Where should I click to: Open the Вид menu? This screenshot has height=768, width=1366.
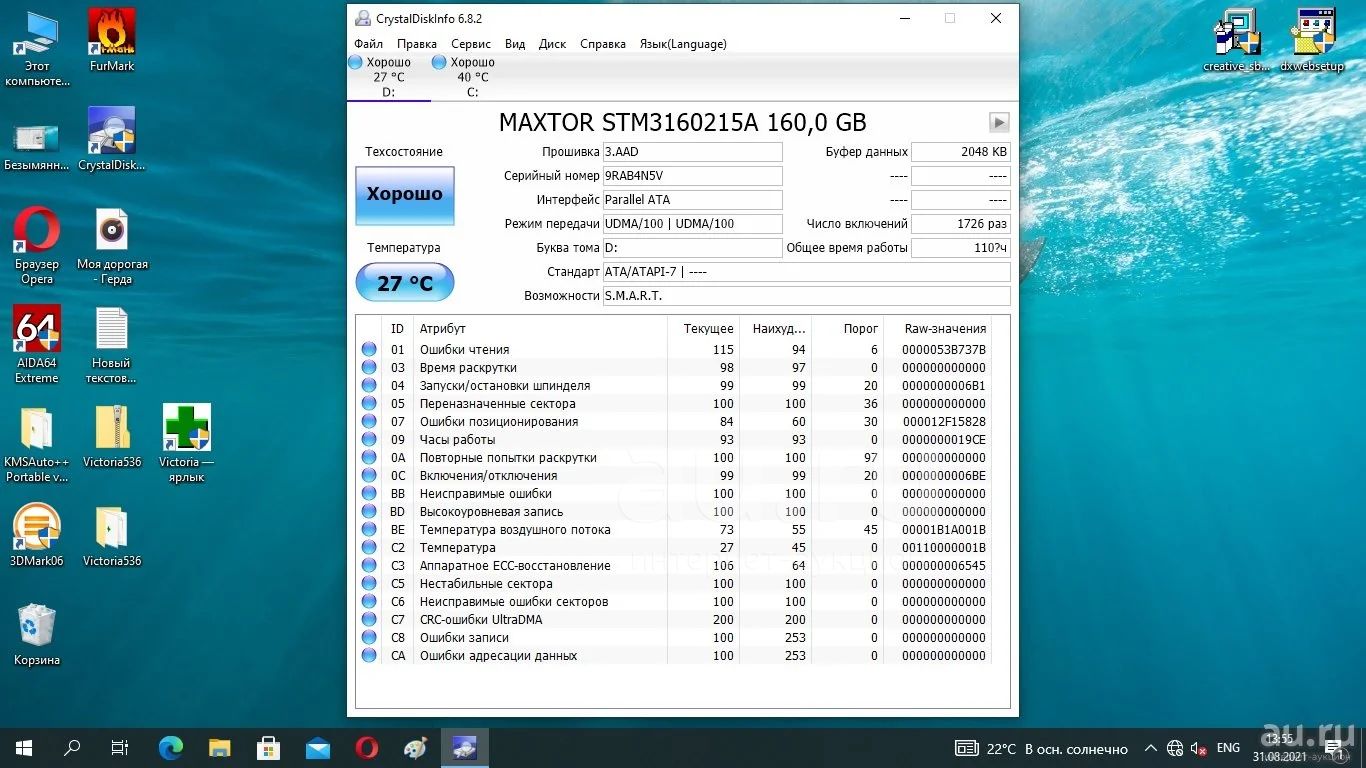click(x=515, y=44)
